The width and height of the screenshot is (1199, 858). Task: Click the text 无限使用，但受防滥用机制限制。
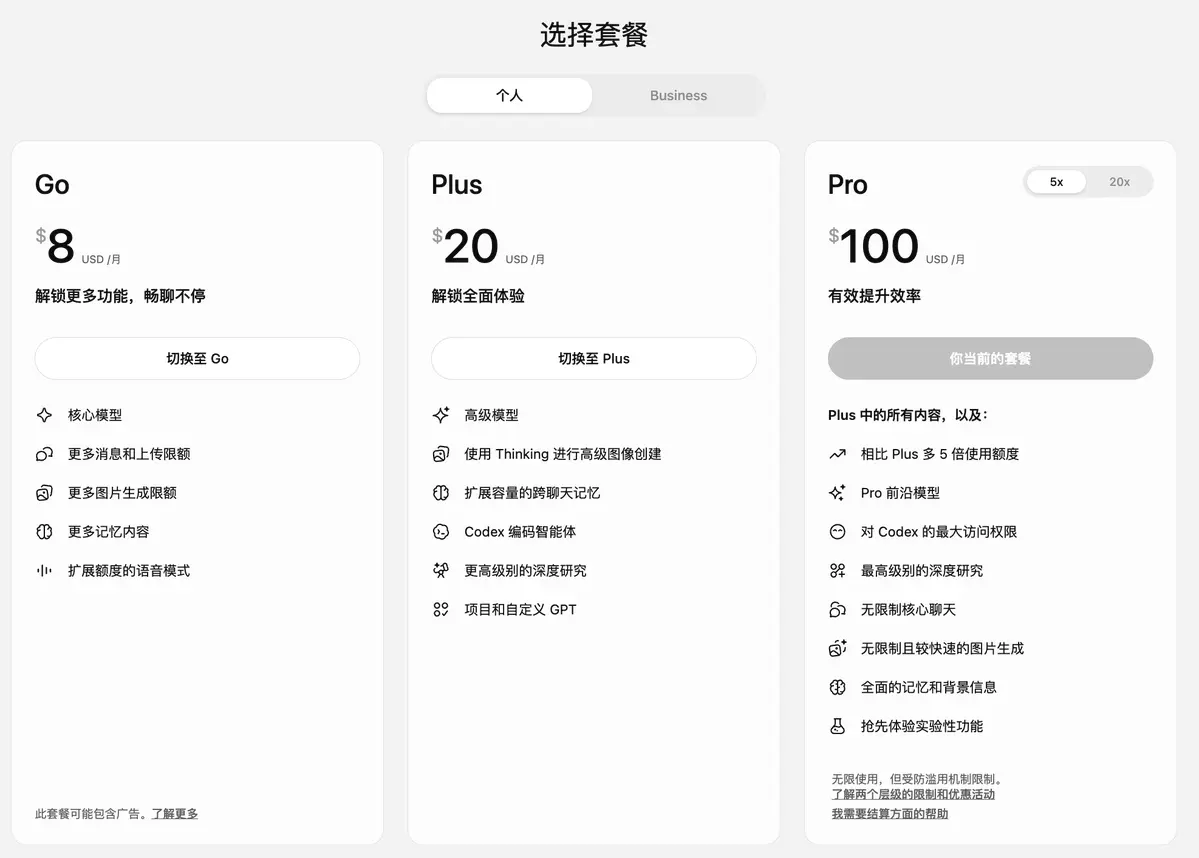[x=918, y=779]
